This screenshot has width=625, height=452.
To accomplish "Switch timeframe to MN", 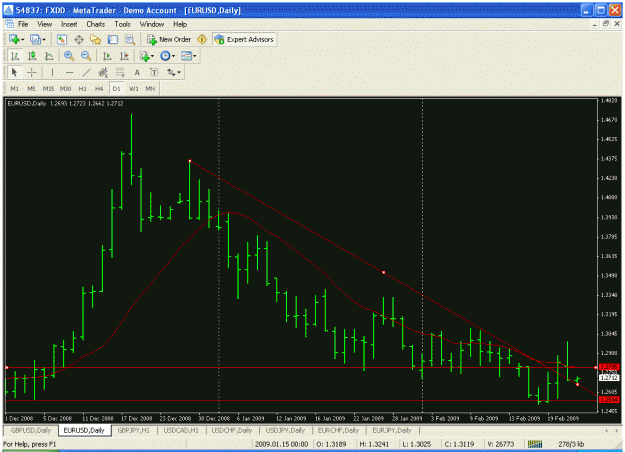I will click(x=150, y=88).
